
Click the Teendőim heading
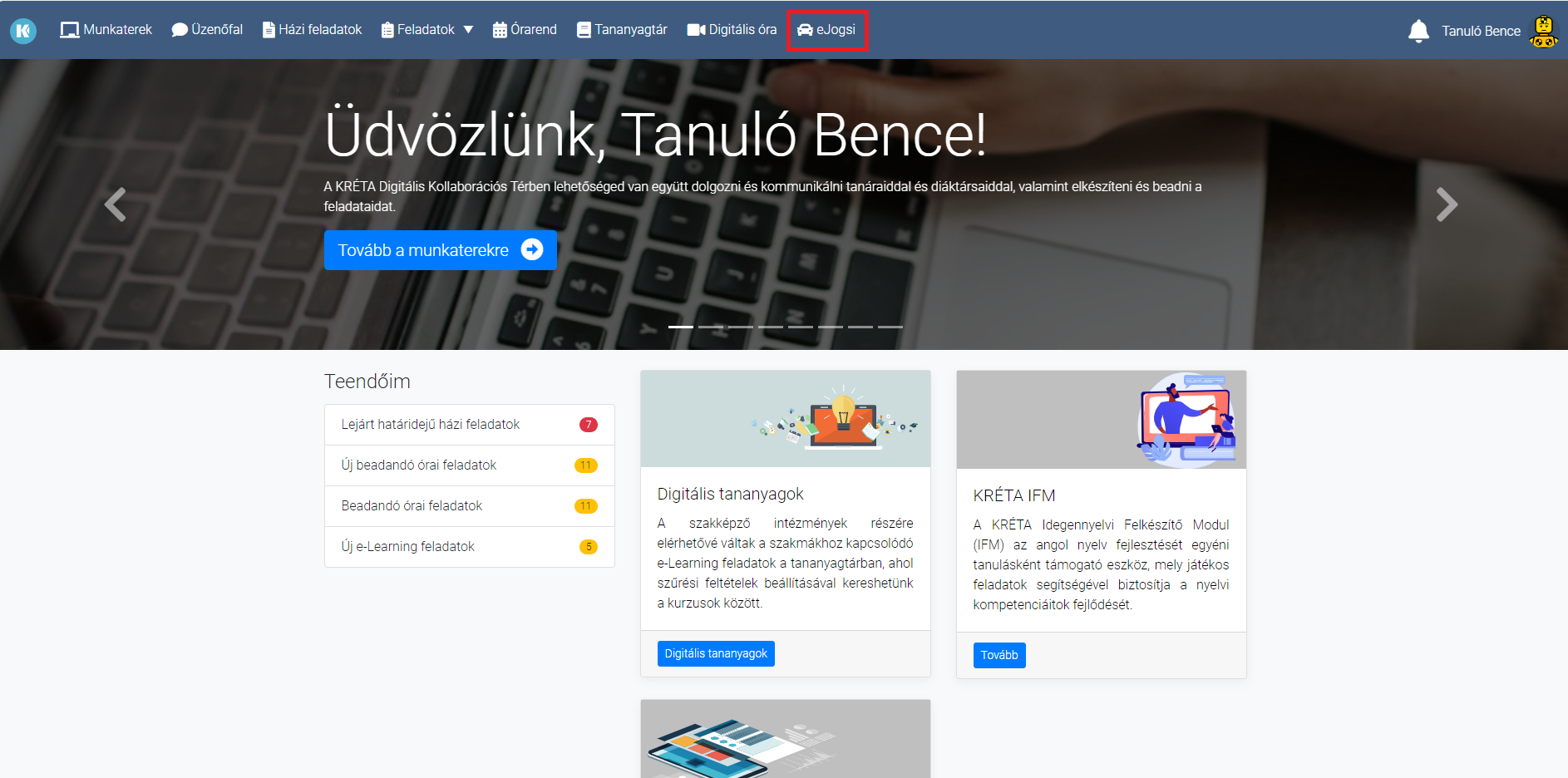point(367,382)
